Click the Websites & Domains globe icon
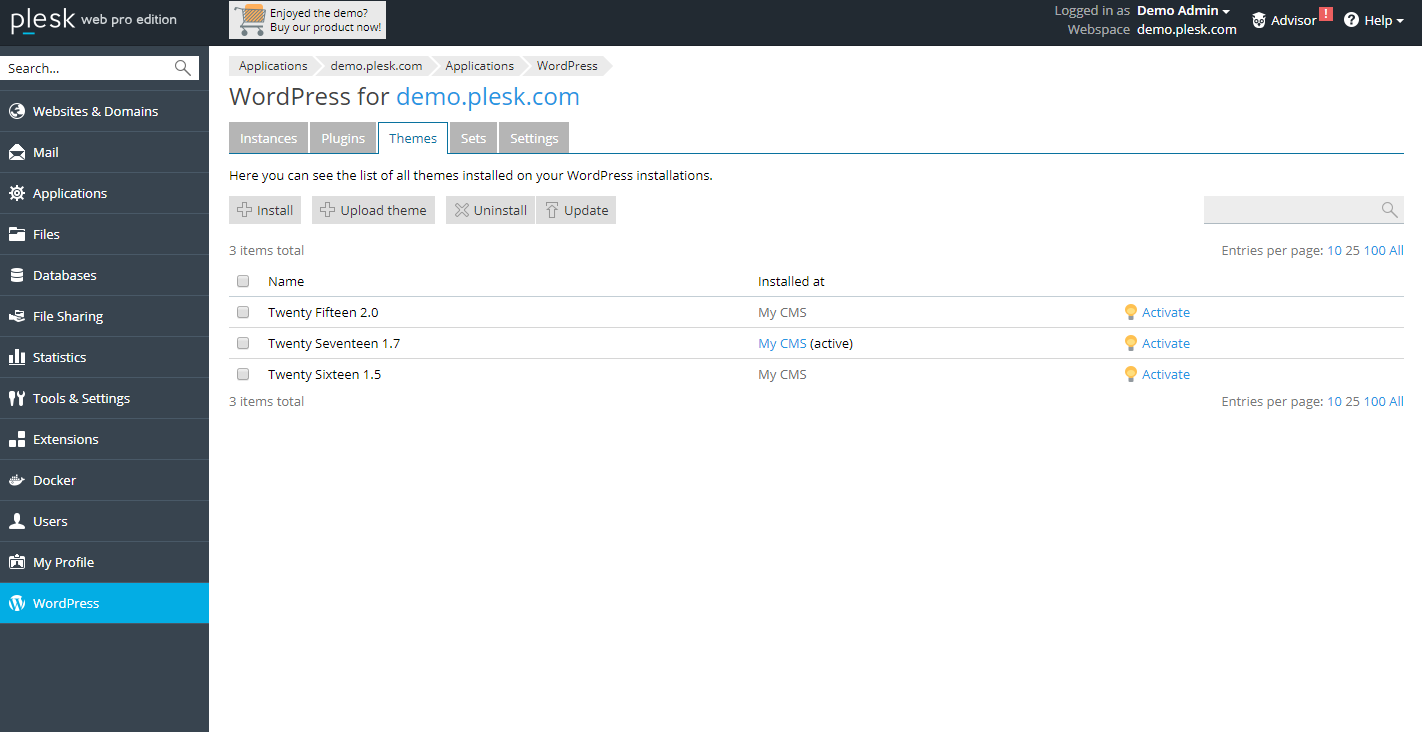 (x=17, y=111)
